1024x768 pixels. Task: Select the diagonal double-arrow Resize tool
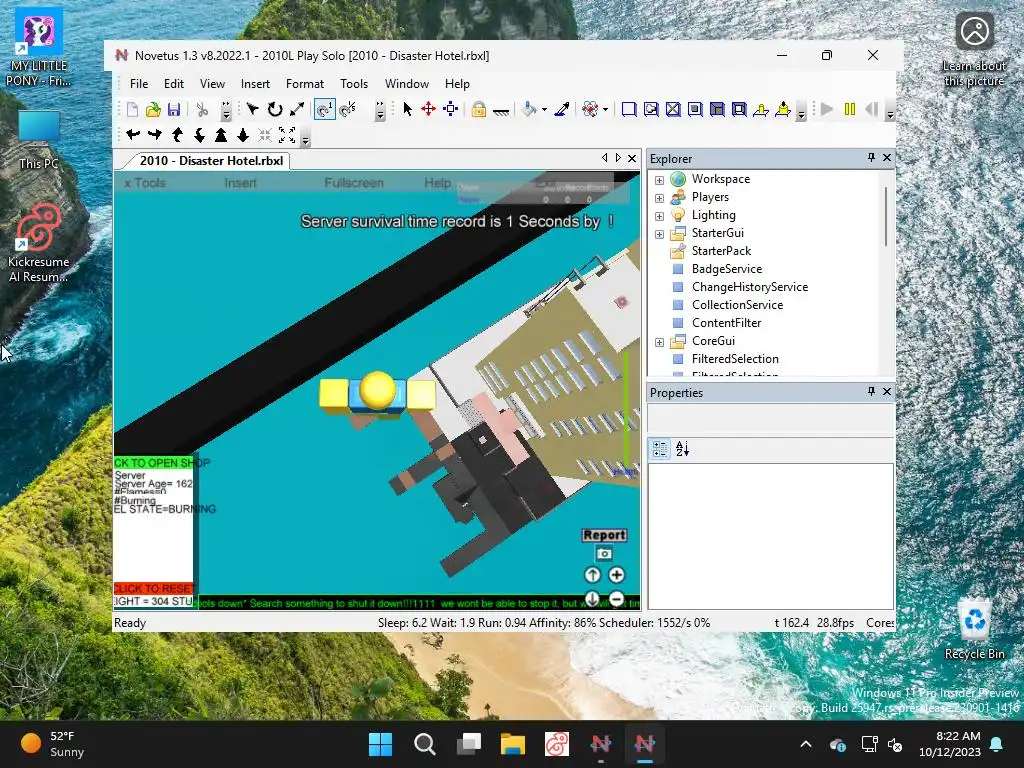297,110
